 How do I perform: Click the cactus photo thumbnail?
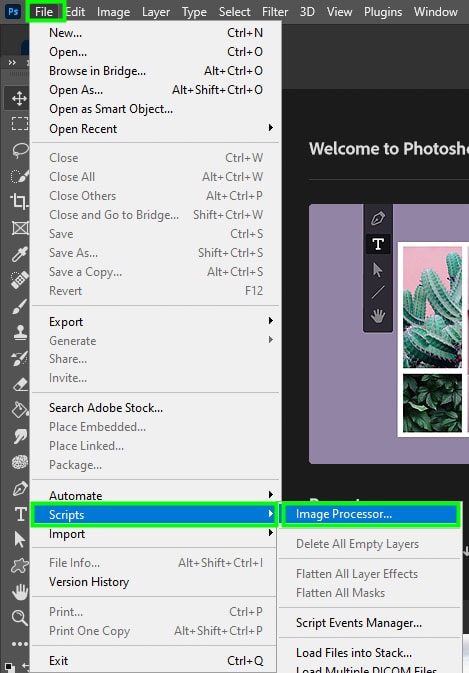[x=433, y=307]
